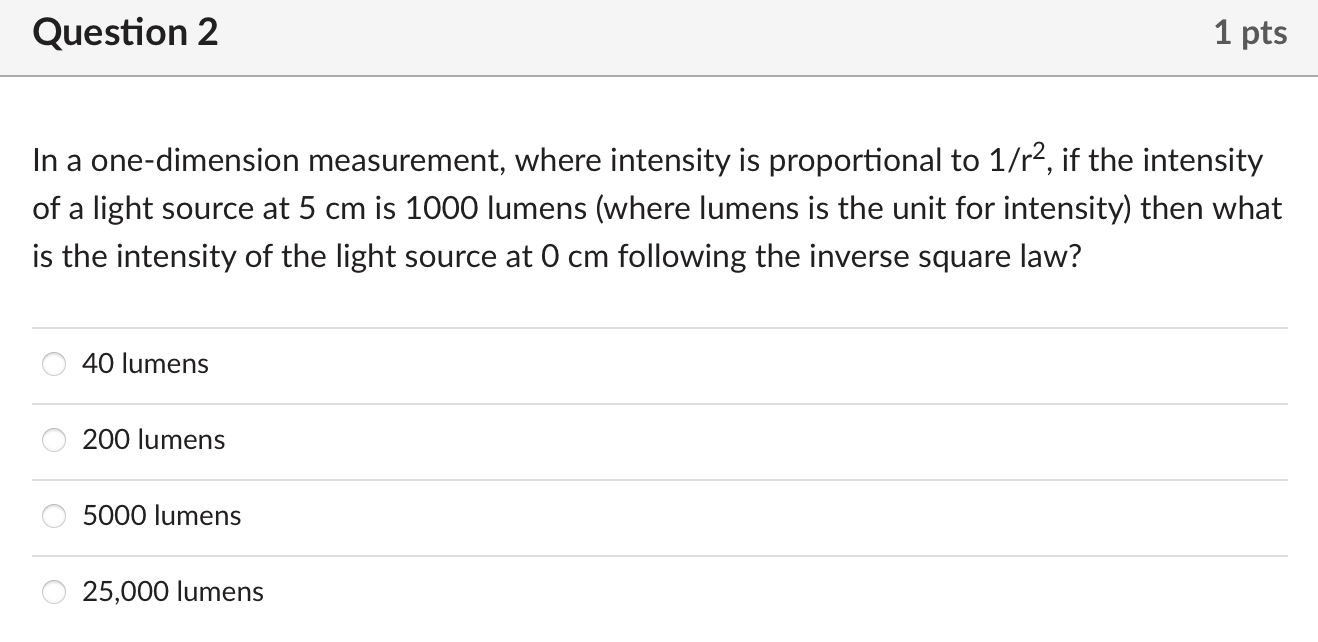Select the 25,000 lumens radio button
This screenshot has height=642, width=1318.
pyautogui.click(x=54, y=592)
